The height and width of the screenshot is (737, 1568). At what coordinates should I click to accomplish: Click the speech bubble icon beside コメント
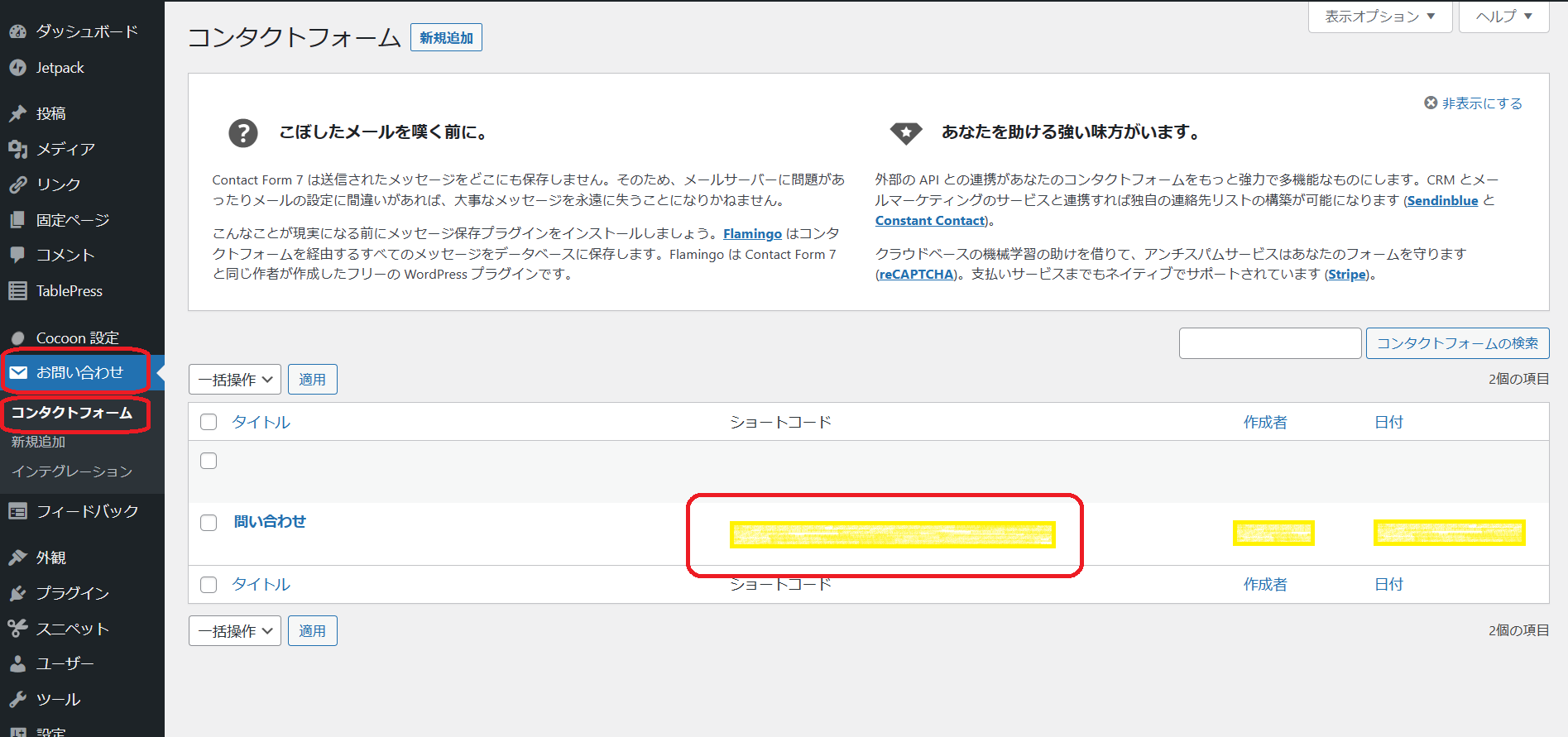(17, 255)
